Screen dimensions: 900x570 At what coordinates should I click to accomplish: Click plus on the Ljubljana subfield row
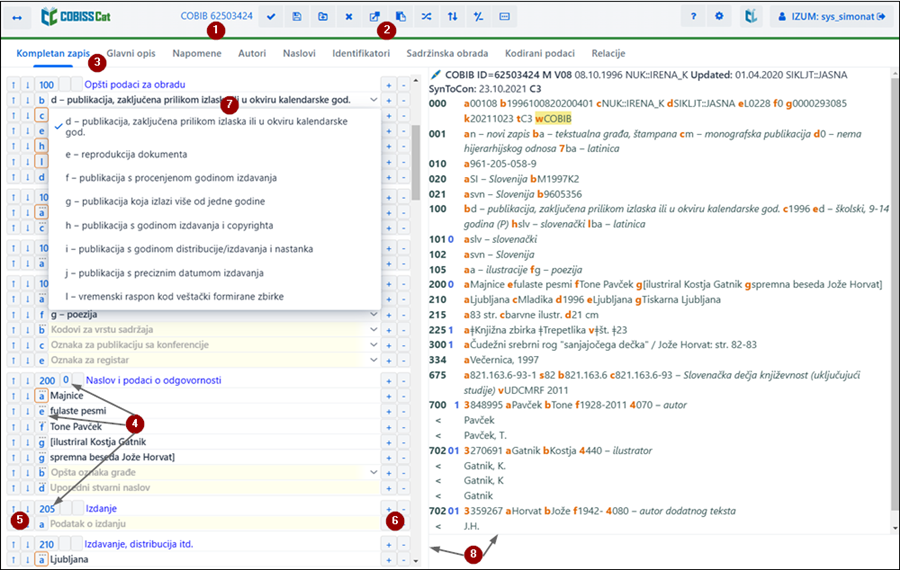tap(389, 560)
